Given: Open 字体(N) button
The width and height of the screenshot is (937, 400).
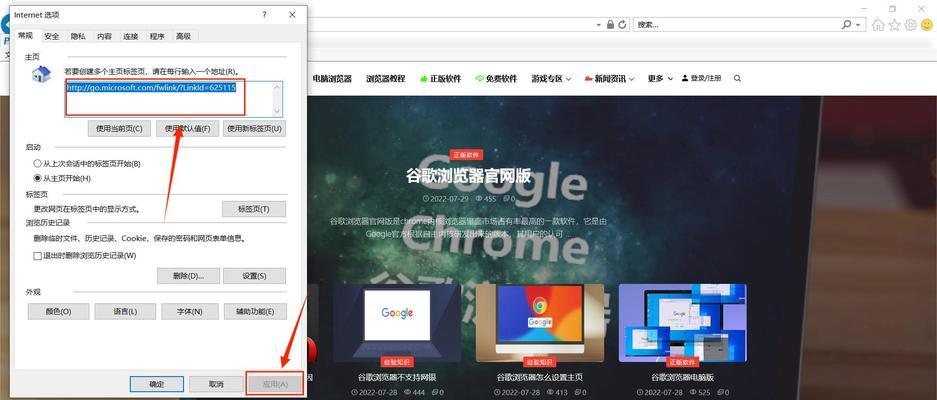Looking at the screenshot, I should [x=189, y=312].
